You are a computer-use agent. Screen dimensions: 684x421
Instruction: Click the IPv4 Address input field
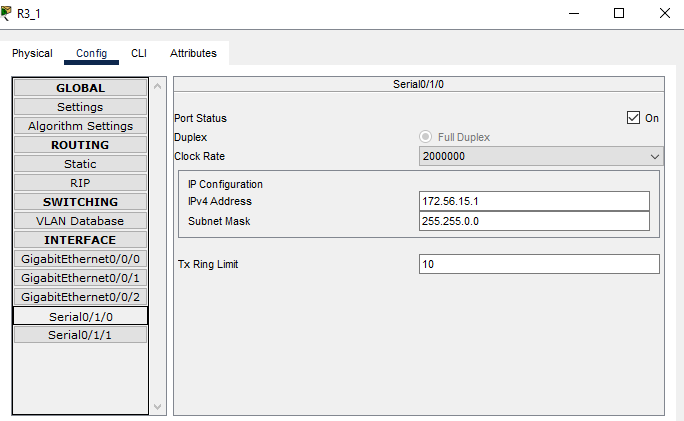(534, 201)
